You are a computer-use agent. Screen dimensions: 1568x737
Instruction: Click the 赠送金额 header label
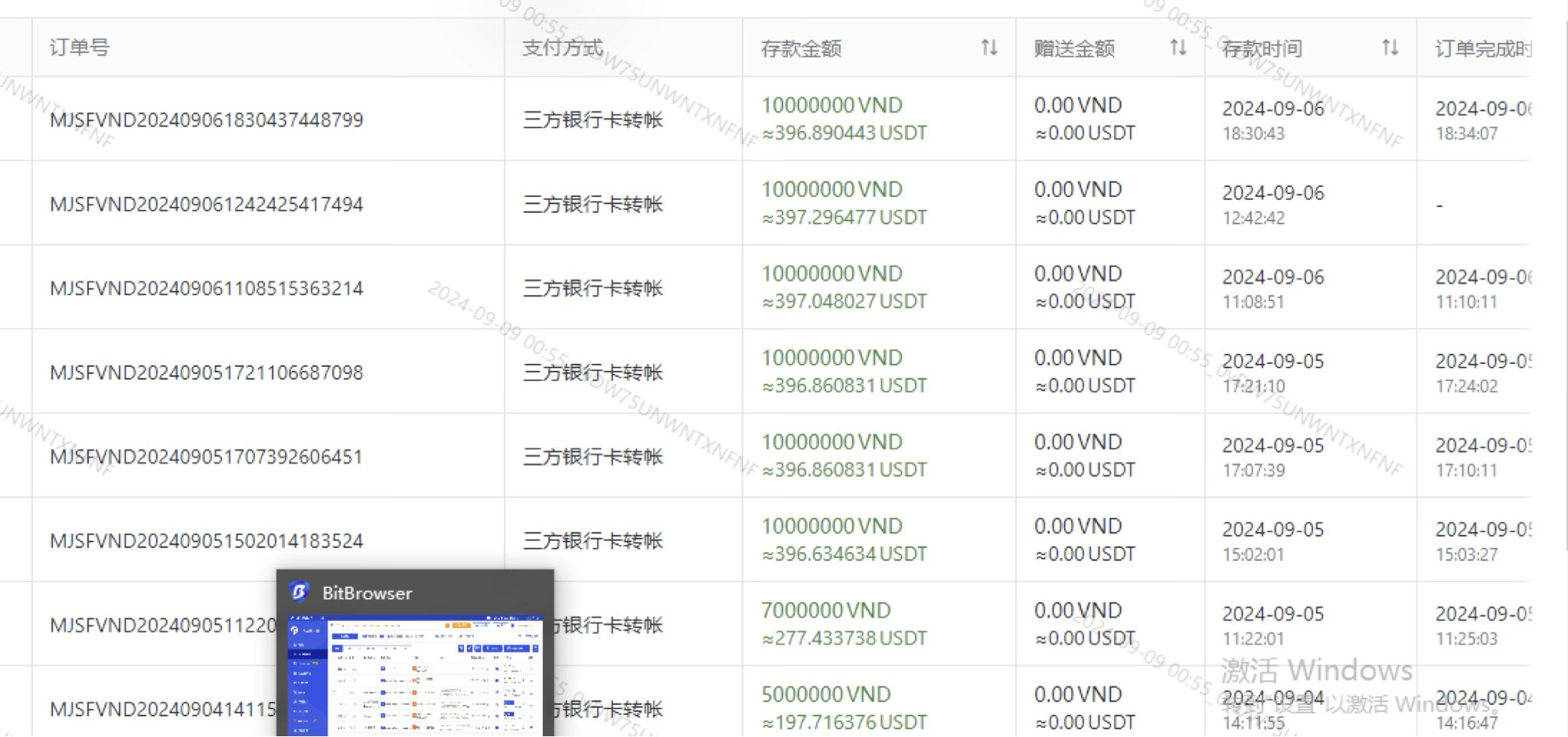(x=1073, y=49)
